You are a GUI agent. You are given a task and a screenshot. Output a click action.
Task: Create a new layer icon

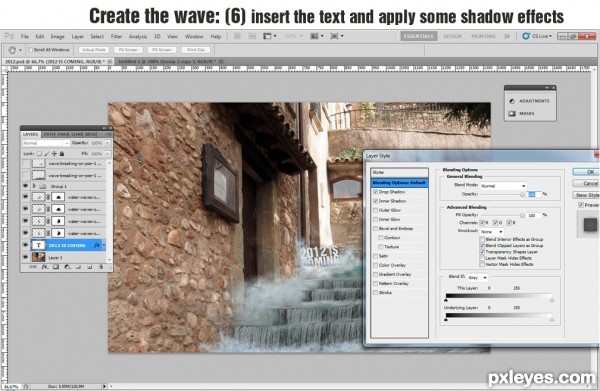tap(89, 267)
